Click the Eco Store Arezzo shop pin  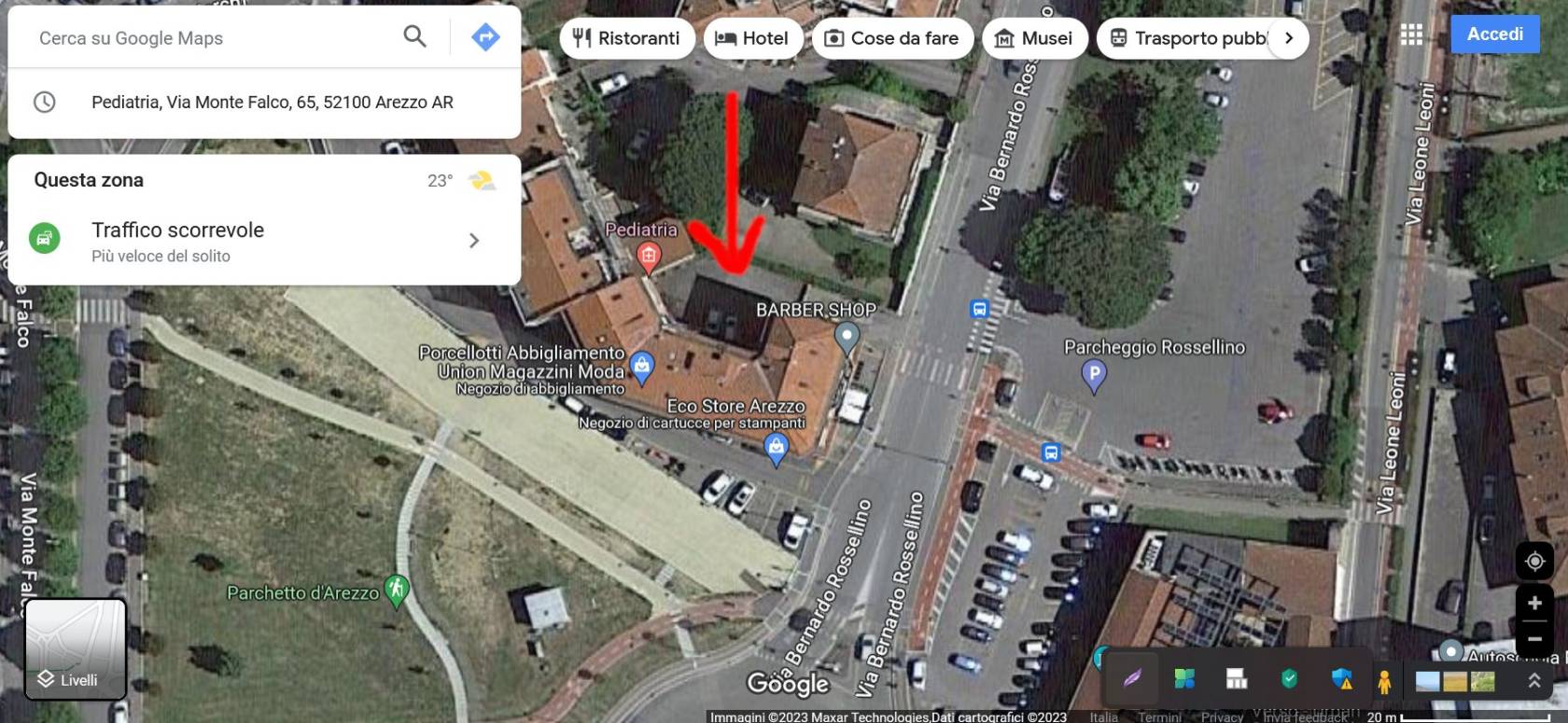(777, 450)
